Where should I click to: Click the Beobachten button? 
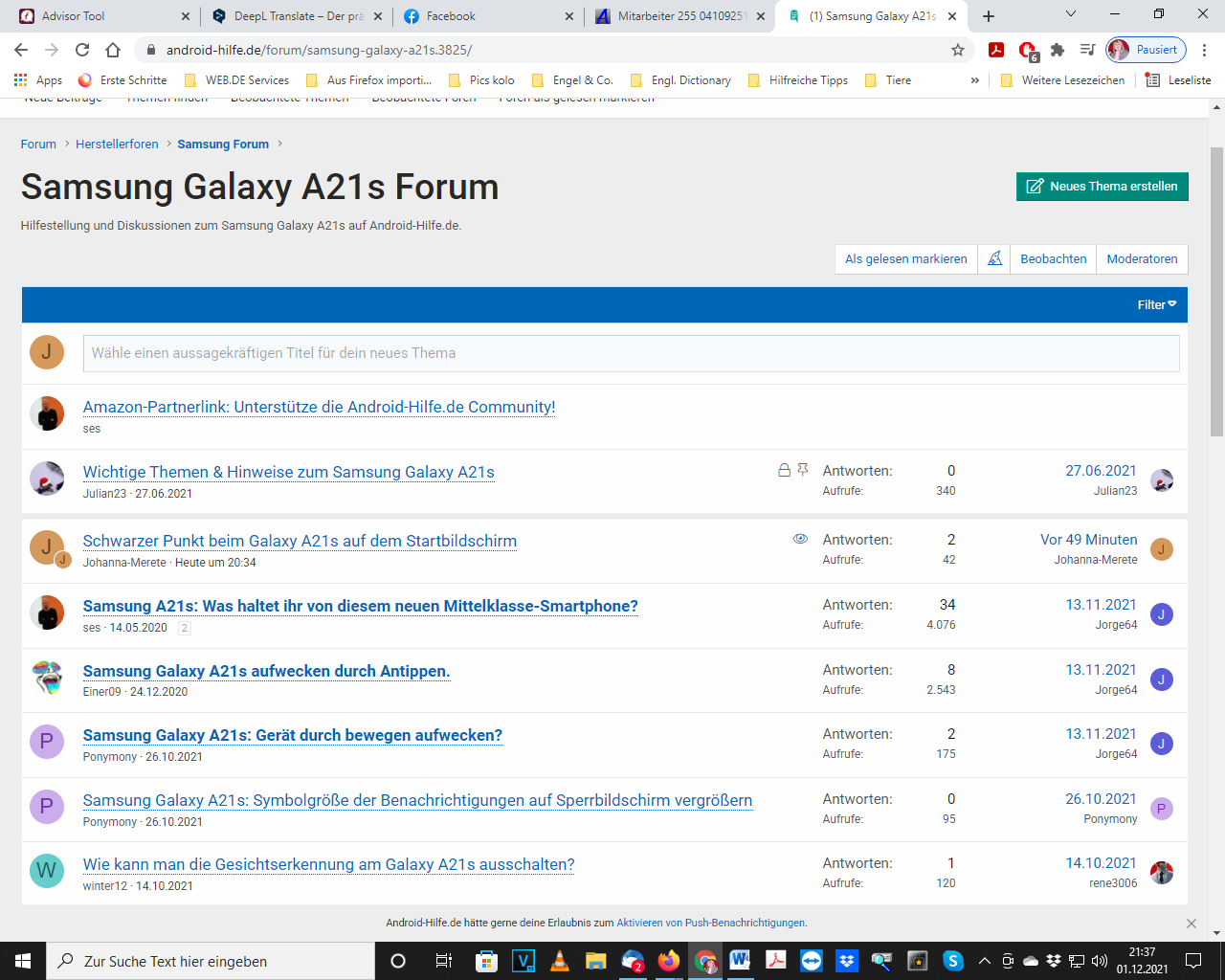[1054, 258]
